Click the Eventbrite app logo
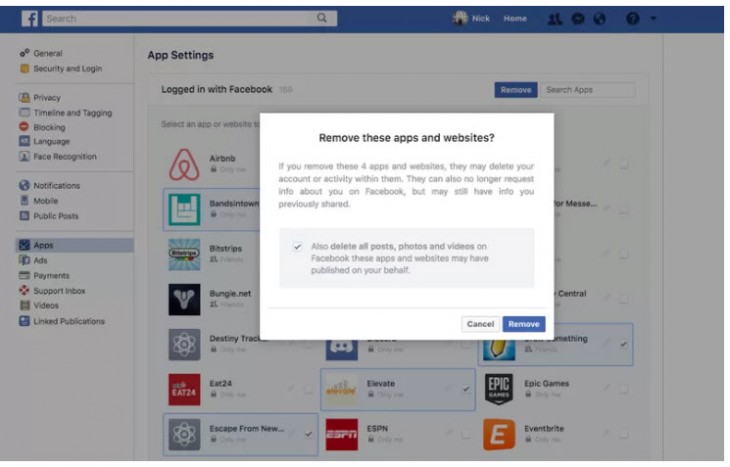Image resolution: width=730 pixels, height=467 pixels. point(499,435)
